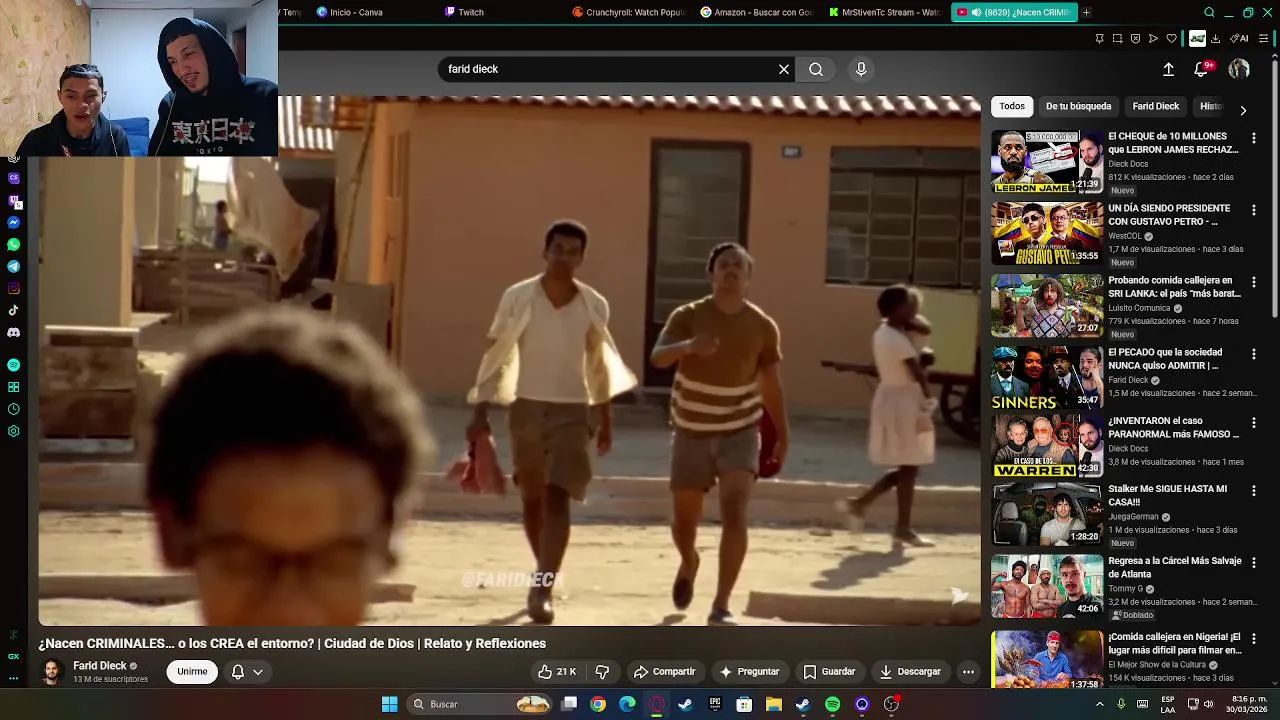Open the browser downloads icon

pyautogui.click(x=1215, y=39)
